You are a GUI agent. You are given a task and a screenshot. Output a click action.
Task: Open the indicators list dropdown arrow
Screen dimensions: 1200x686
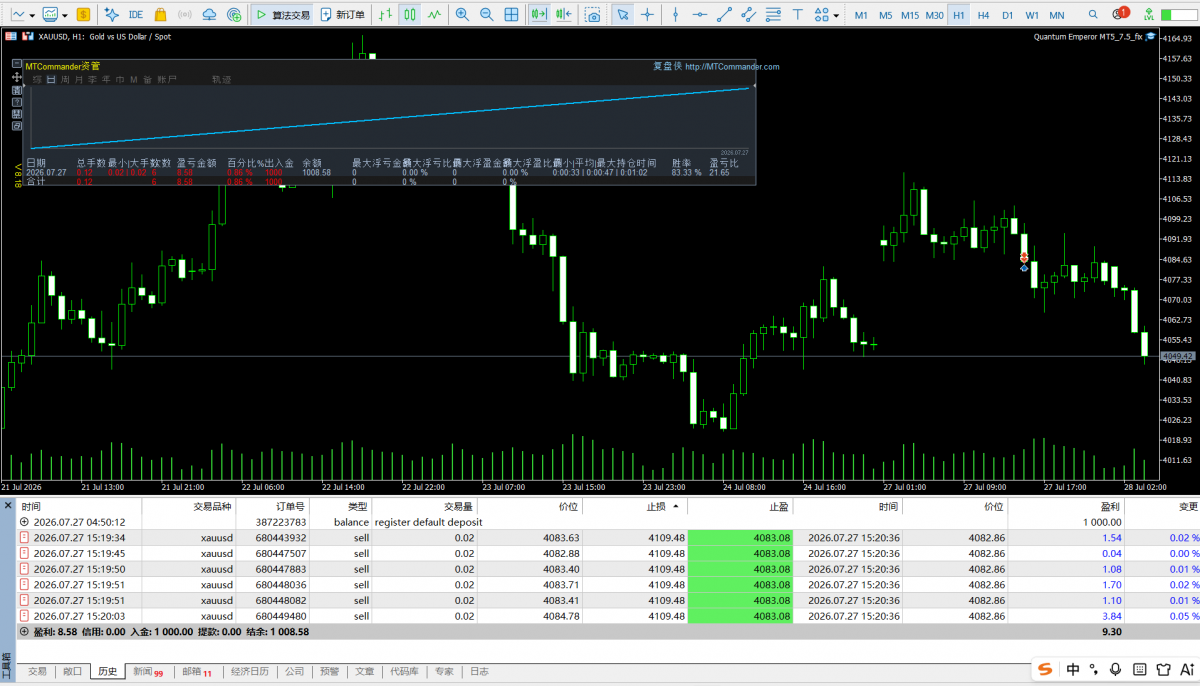(64, 15)
